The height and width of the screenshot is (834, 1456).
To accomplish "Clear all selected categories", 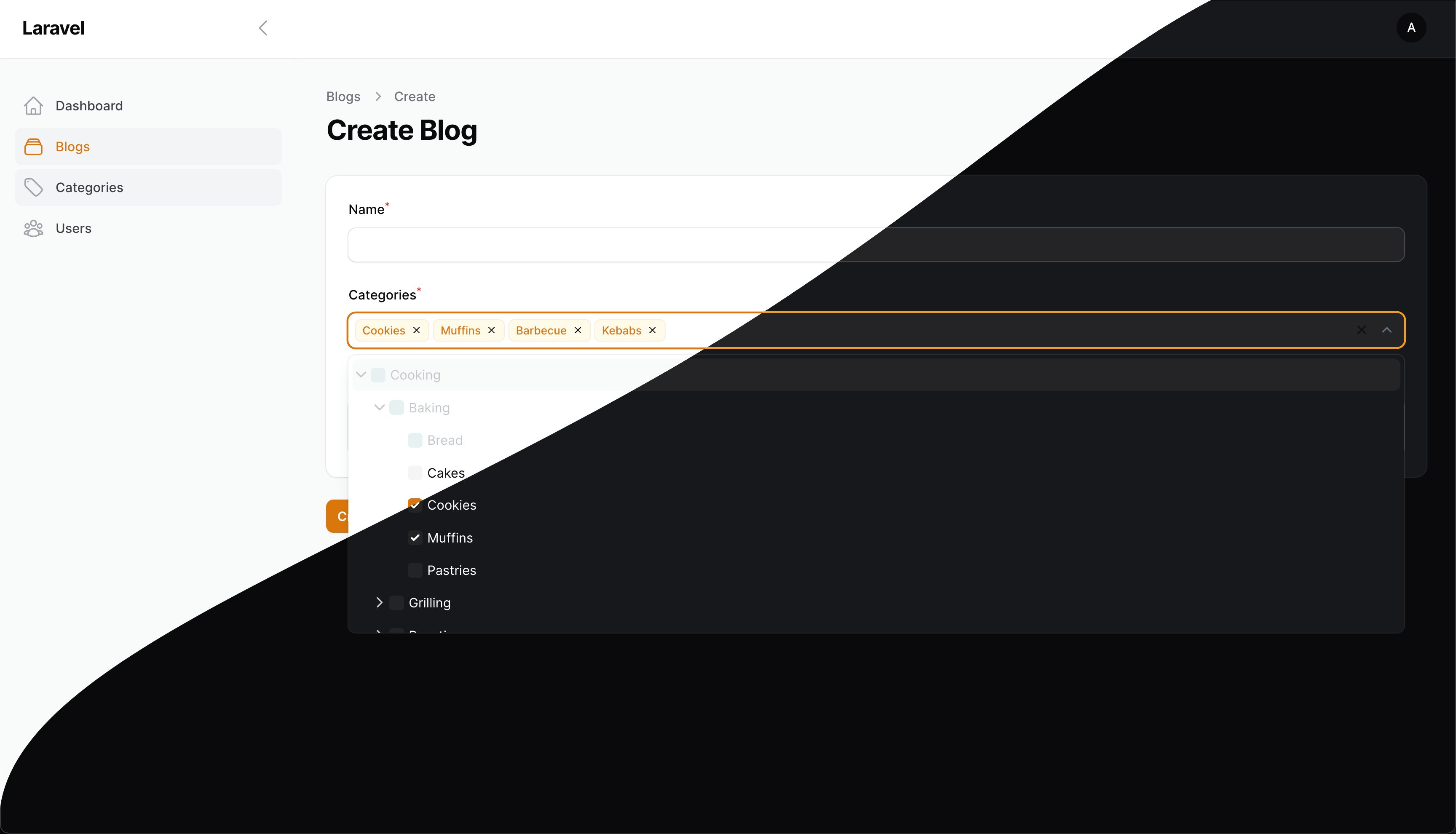I will [1361, 331].
